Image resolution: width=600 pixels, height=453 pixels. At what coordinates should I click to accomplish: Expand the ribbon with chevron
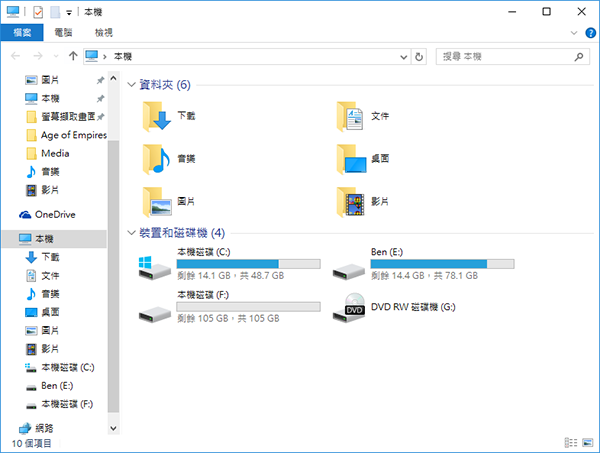(x=574, y=33)
